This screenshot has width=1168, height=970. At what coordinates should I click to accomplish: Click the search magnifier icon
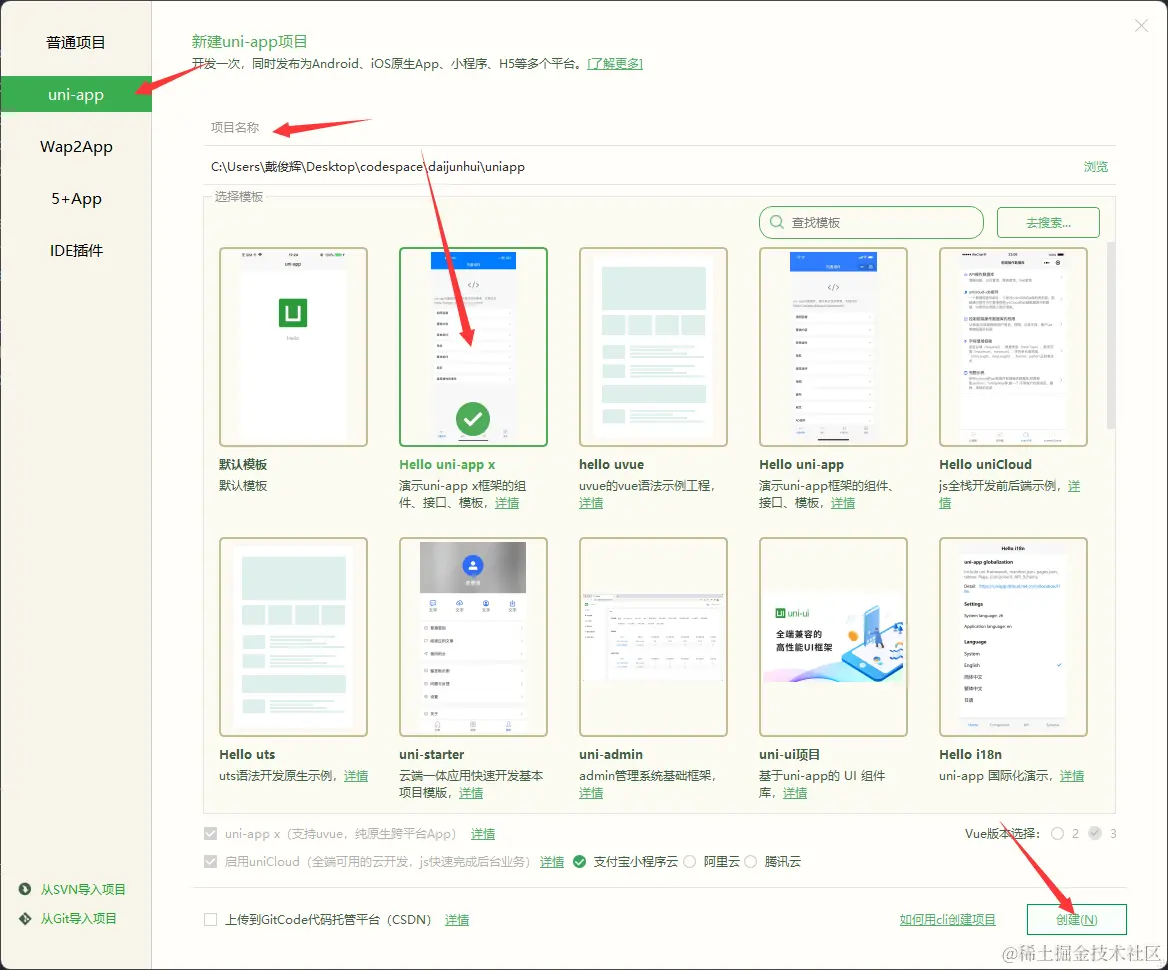pos(776,223)
